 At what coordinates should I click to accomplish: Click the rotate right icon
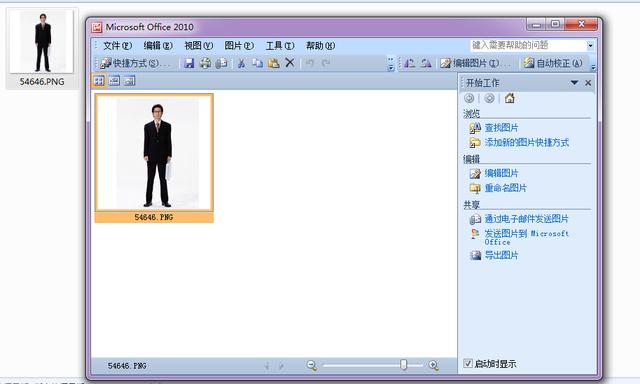click(x=426, y=63)
